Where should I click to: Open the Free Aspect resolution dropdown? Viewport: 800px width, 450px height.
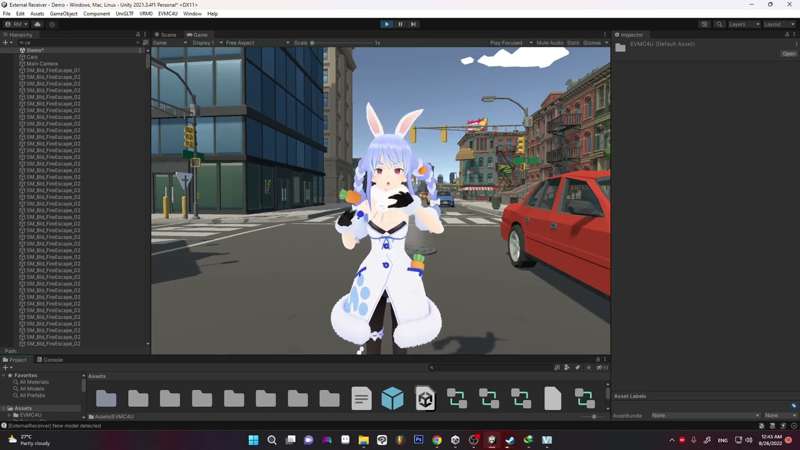coord(250,43)
